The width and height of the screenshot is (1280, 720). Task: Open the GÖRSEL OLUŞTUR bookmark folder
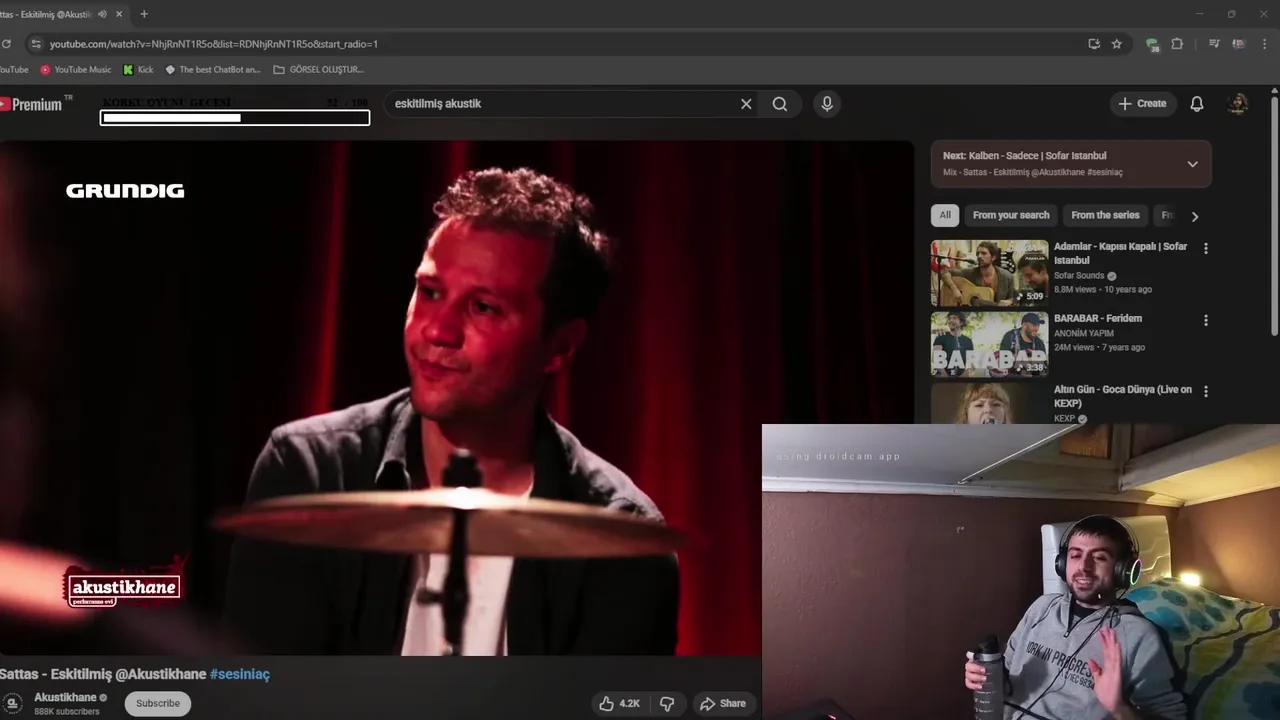click(318, 70)
